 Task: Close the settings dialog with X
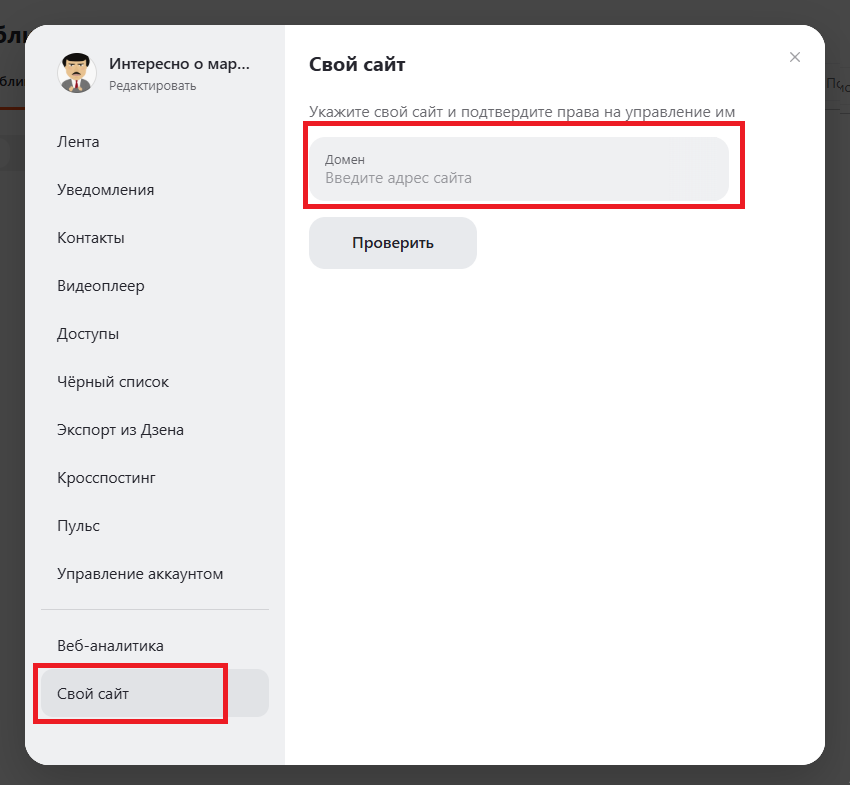(x=795, y=57)
